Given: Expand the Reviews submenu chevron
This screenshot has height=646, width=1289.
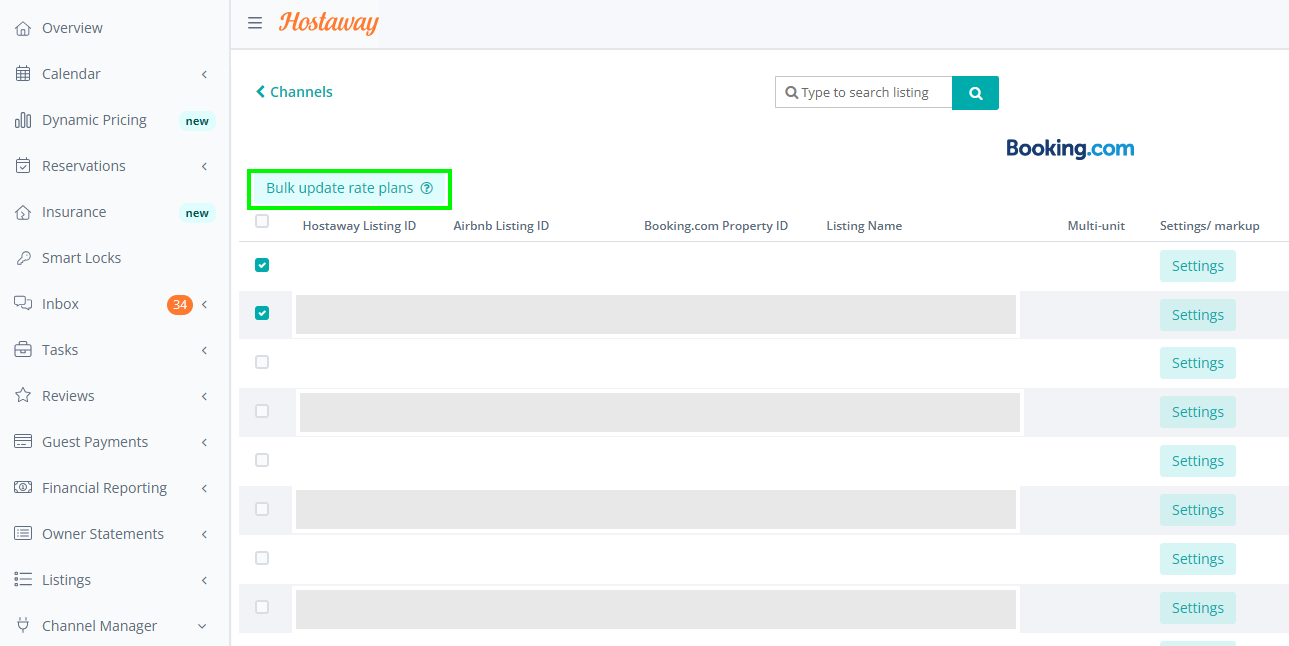Looking at the screenshot, I should point(204,396).
